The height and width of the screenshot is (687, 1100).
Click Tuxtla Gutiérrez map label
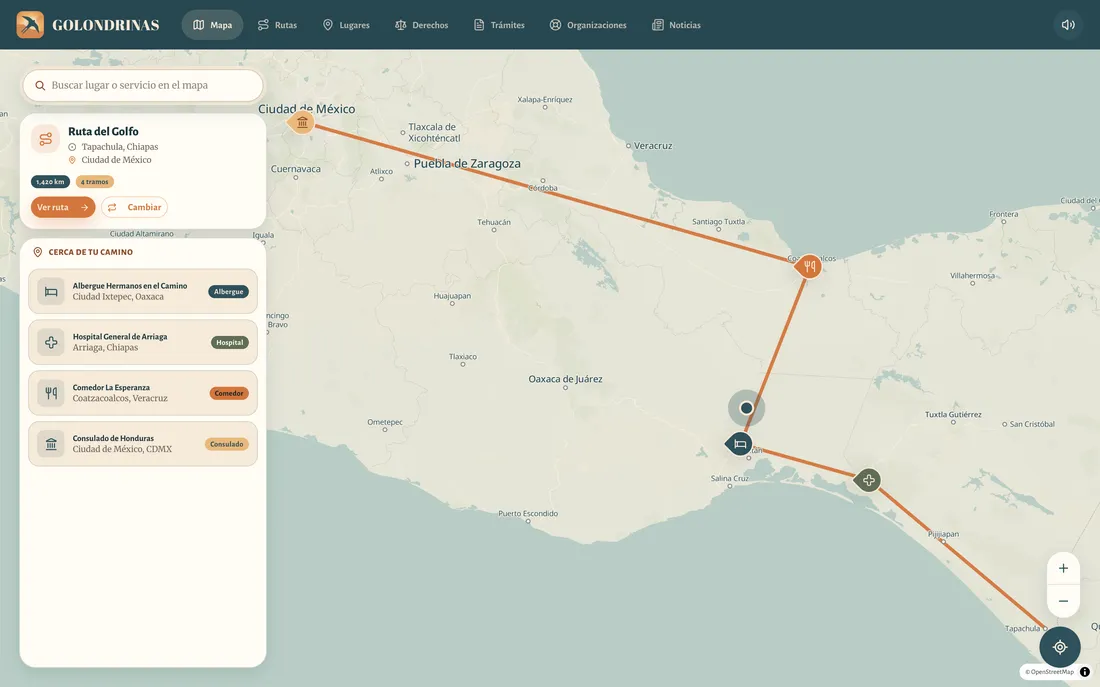(953, 415)
